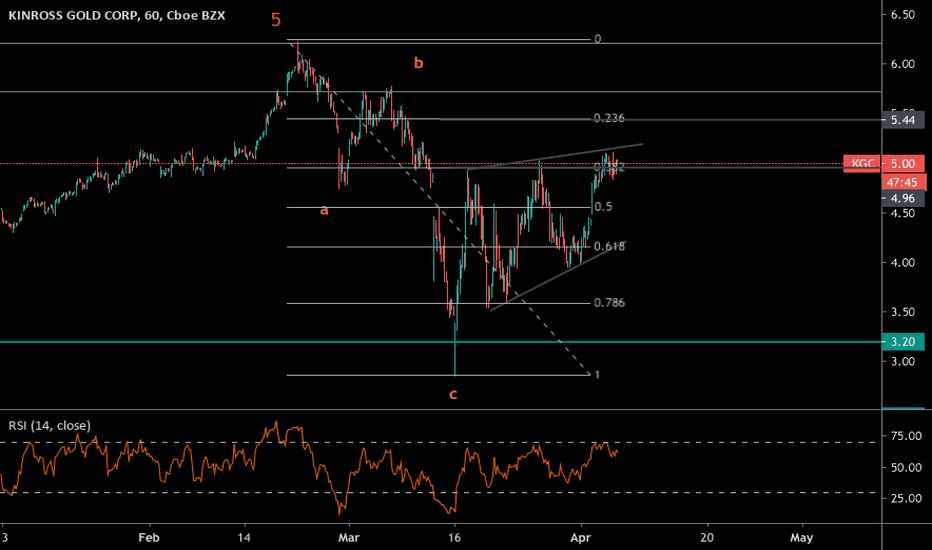Select the orange wave label c
The image size is (932, 550).
click(x=453, y=394)
